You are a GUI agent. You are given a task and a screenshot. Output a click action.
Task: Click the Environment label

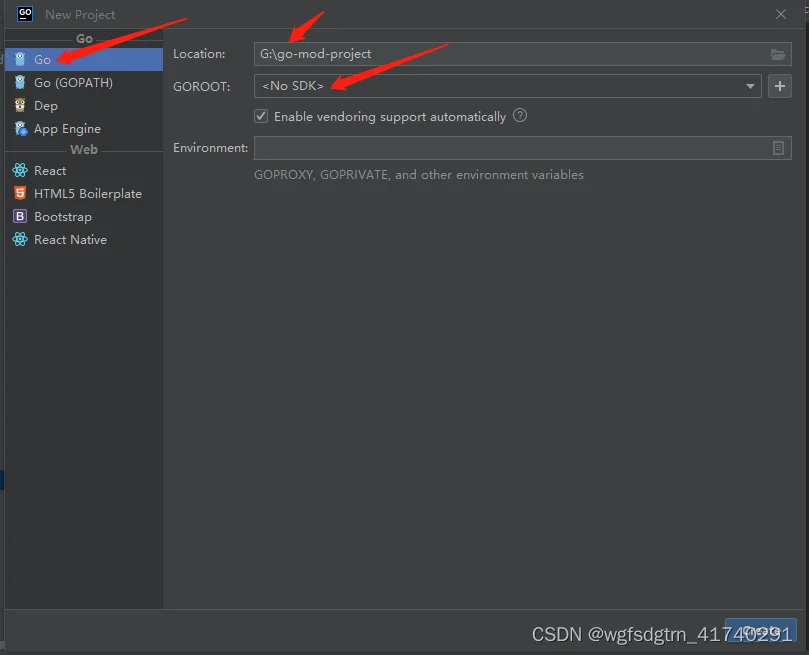tap(211, 148)
